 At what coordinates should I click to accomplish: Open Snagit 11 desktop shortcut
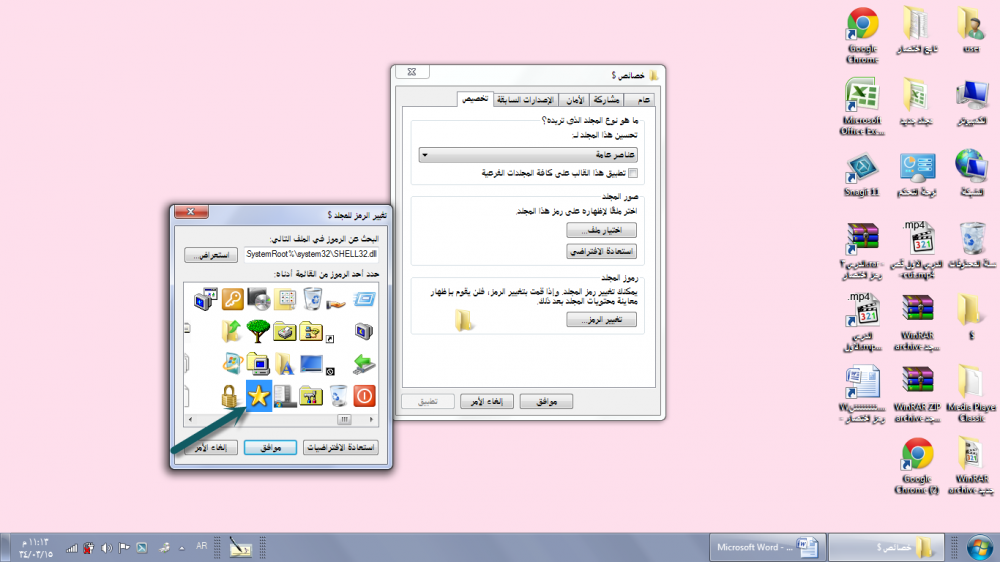[862, 172]
